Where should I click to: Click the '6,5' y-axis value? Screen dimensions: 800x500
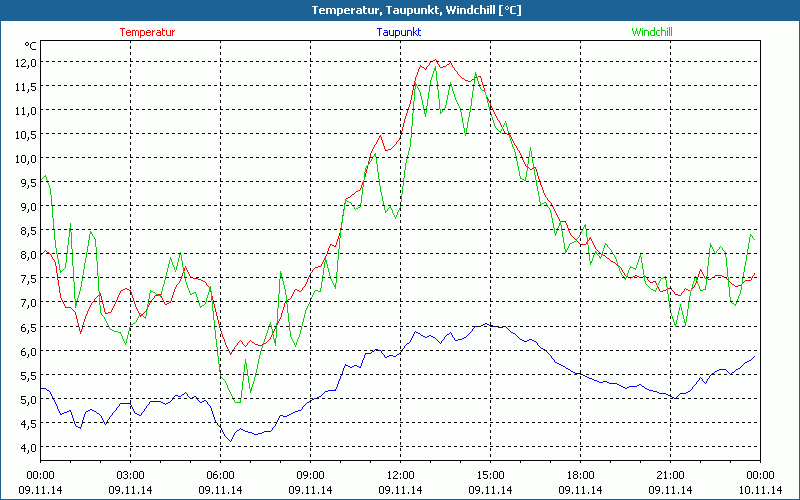[30, 328]
